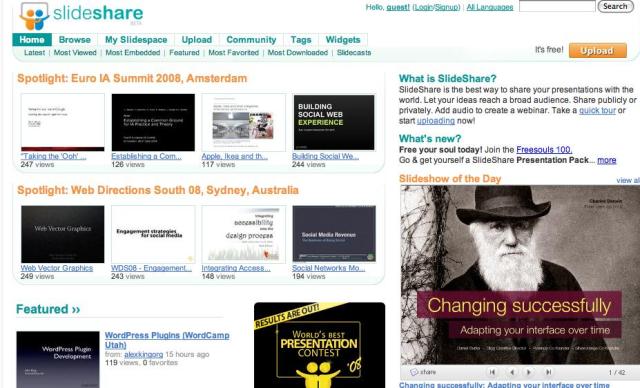Open the Signup link
This screenshot has height=388, width=640.
click(447, 7)
